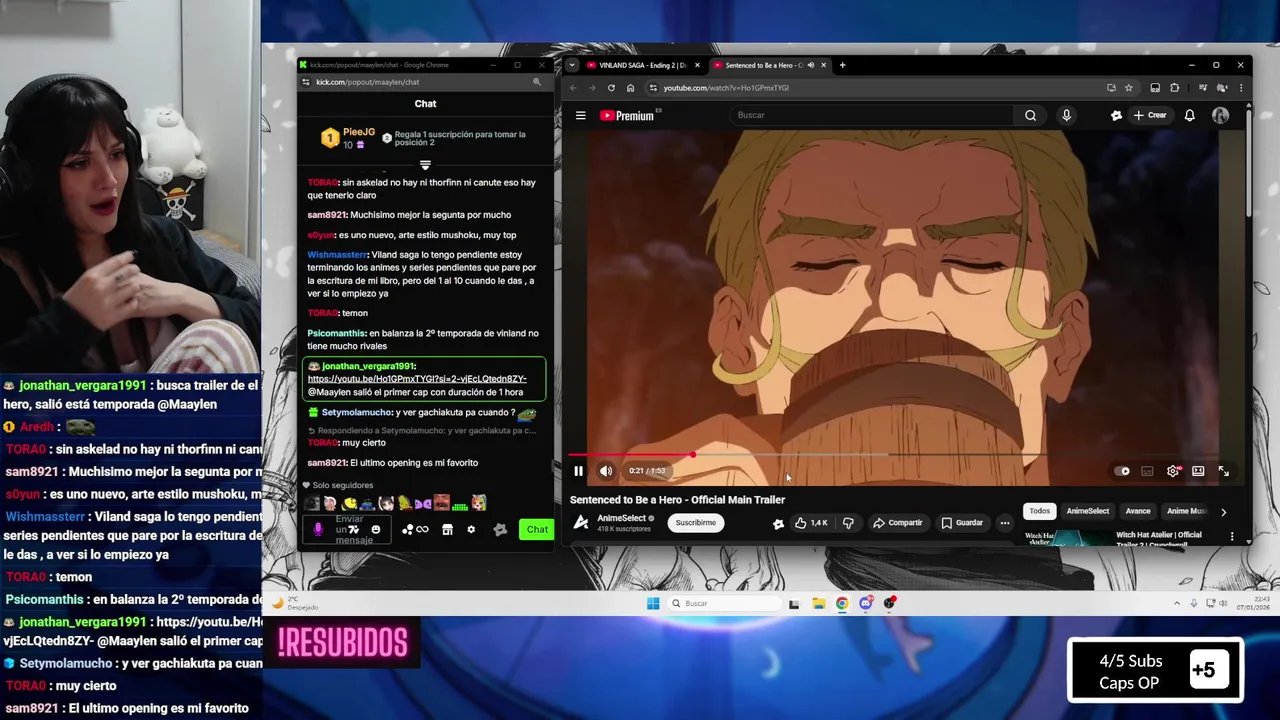Open Discord from the taskbar
Screen dimensions: 1280x720
(866, 603)
